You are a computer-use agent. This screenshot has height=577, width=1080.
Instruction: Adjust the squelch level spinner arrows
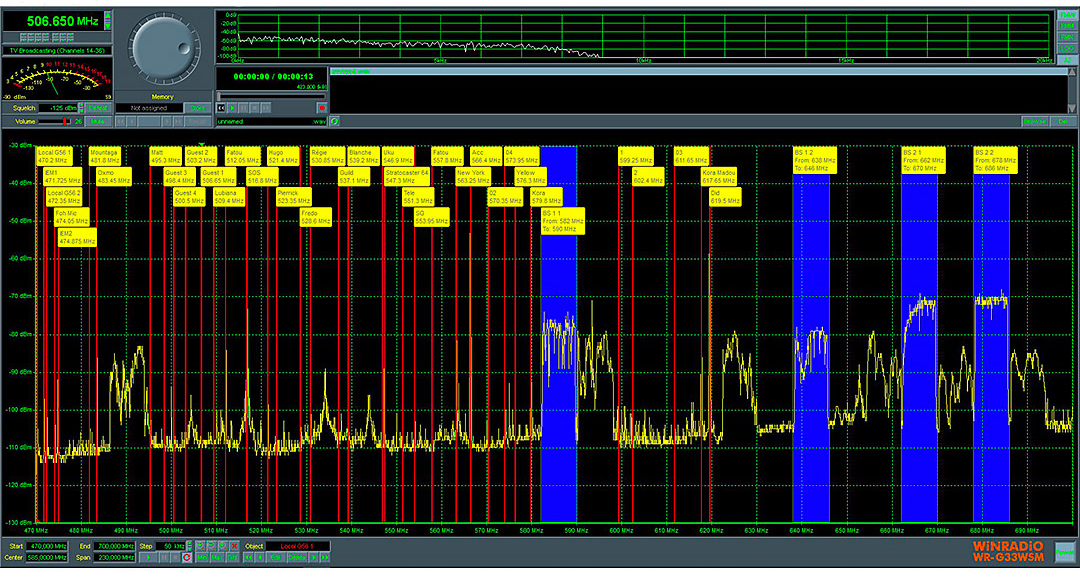pos(81,107)
